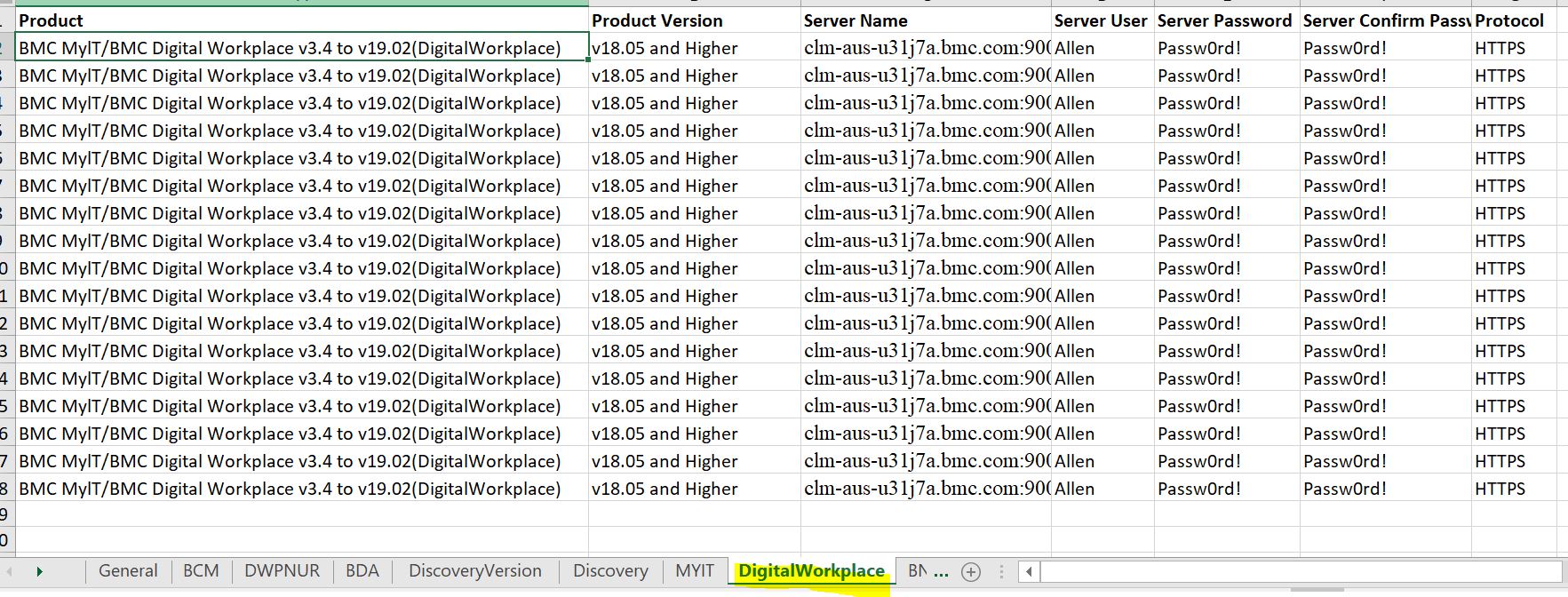Screen dimensions: 1568x597
Task: Add a new sheet with plus icon
Action: click(971, 572)
